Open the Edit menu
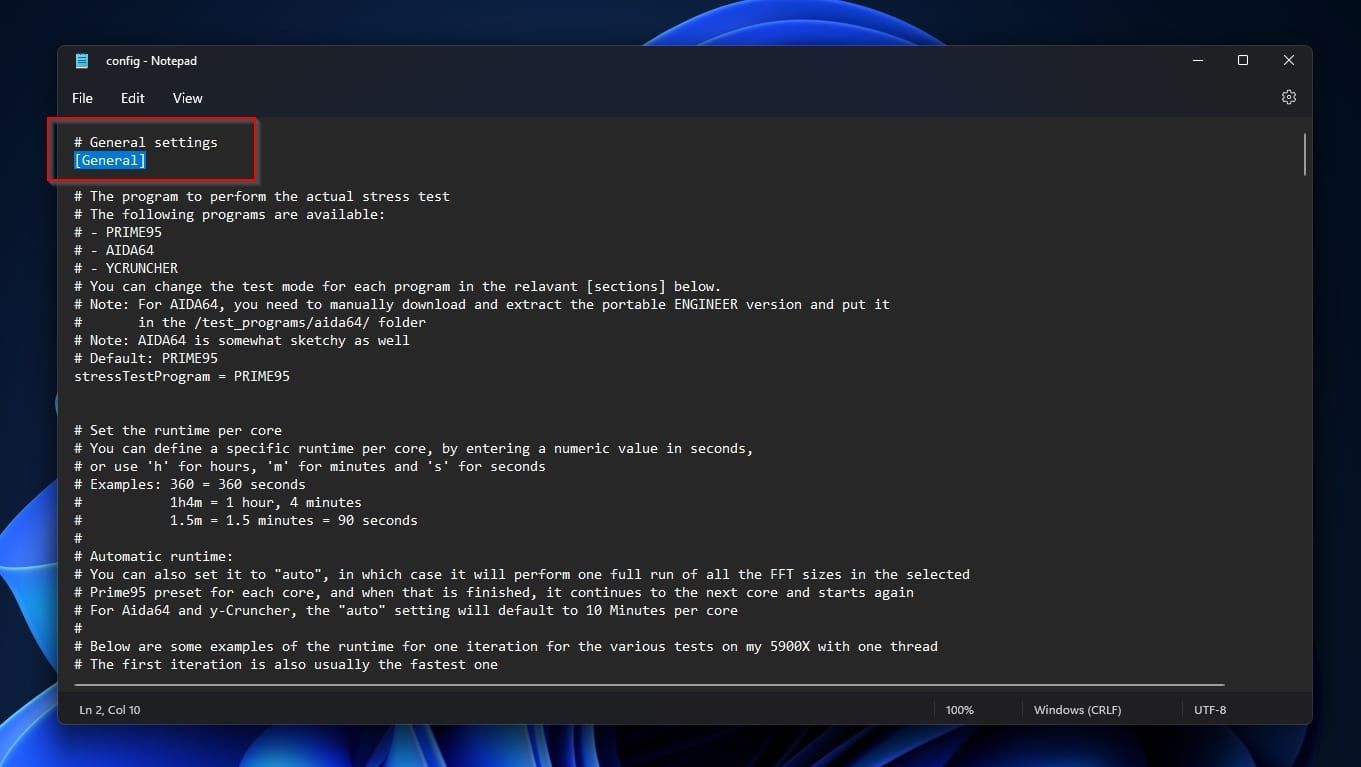This screenshot has width=1361, height=767. coord(132,98)
